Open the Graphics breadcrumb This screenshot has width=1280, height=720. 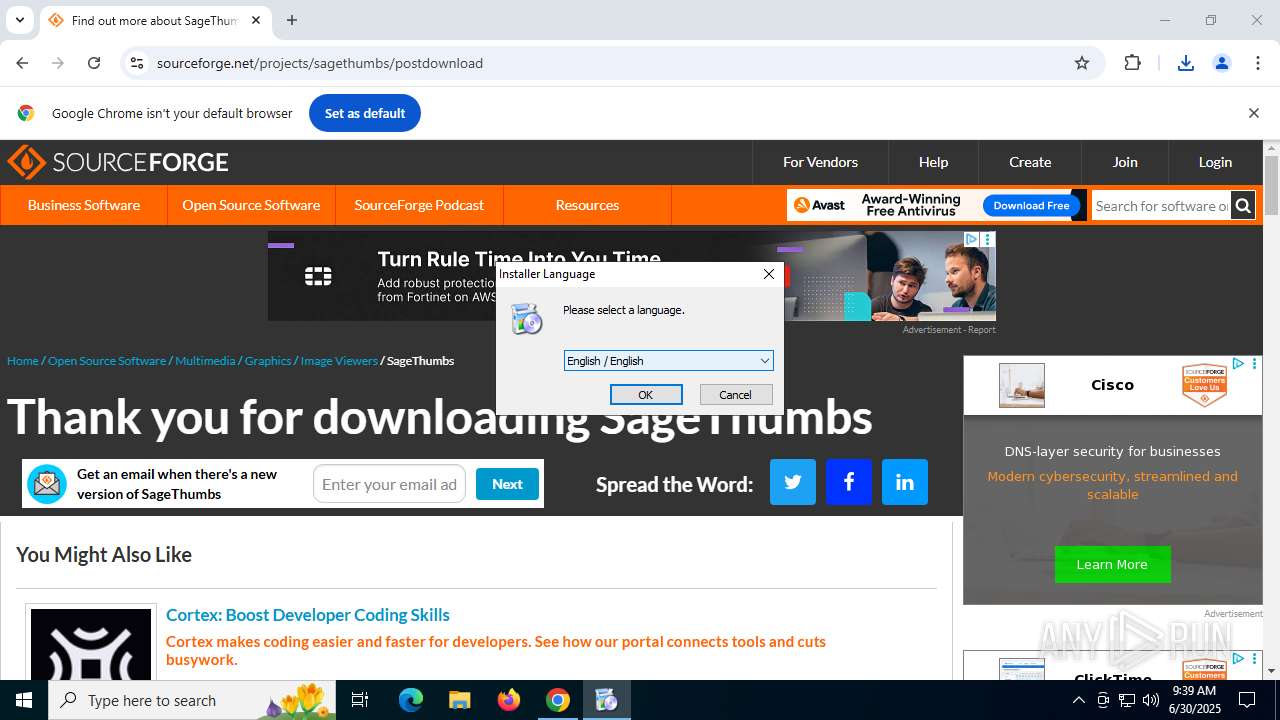(x=268, y=361)
